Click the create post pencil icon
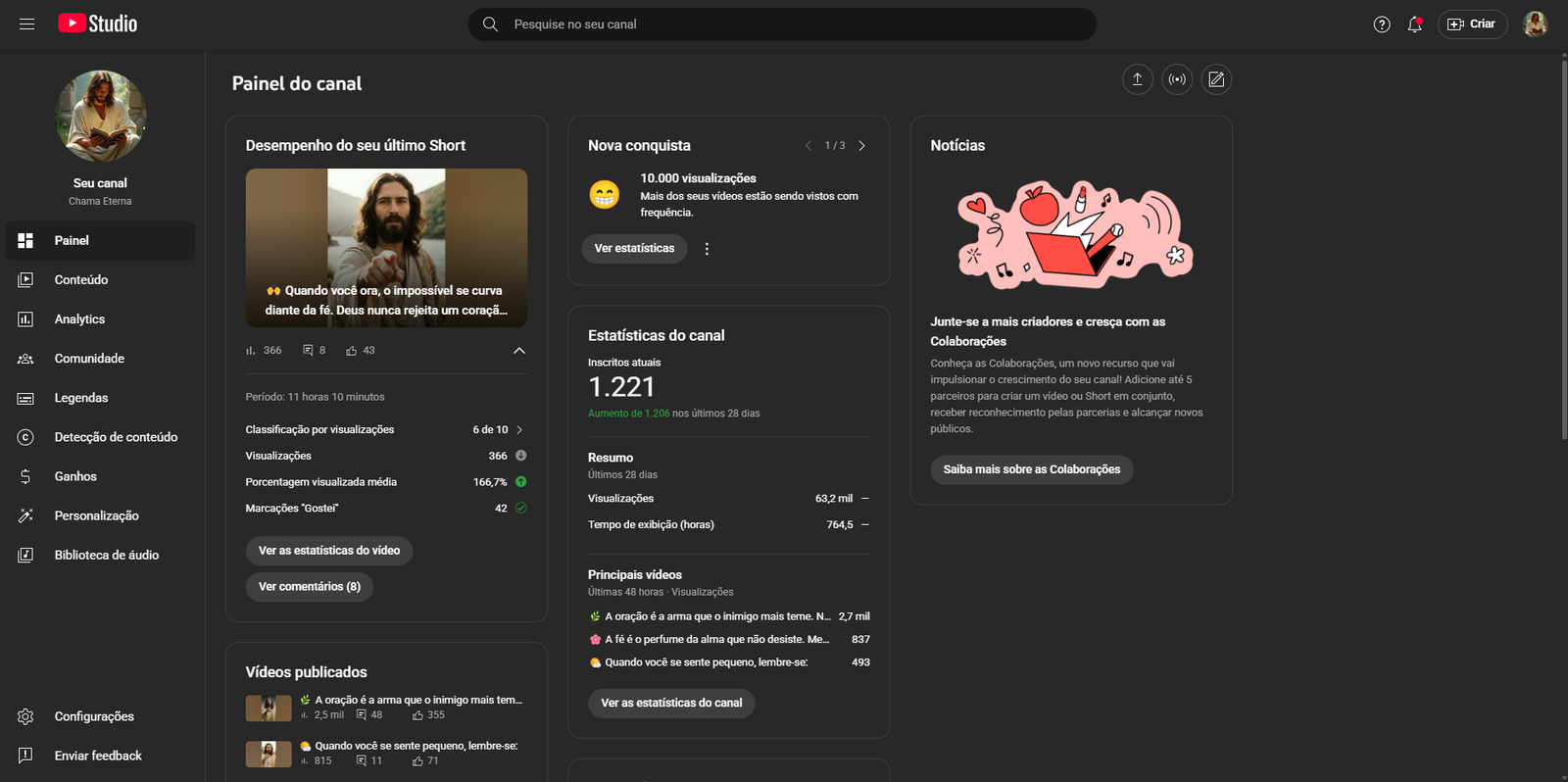The image size is (1568, 782). pos(1216,79)
